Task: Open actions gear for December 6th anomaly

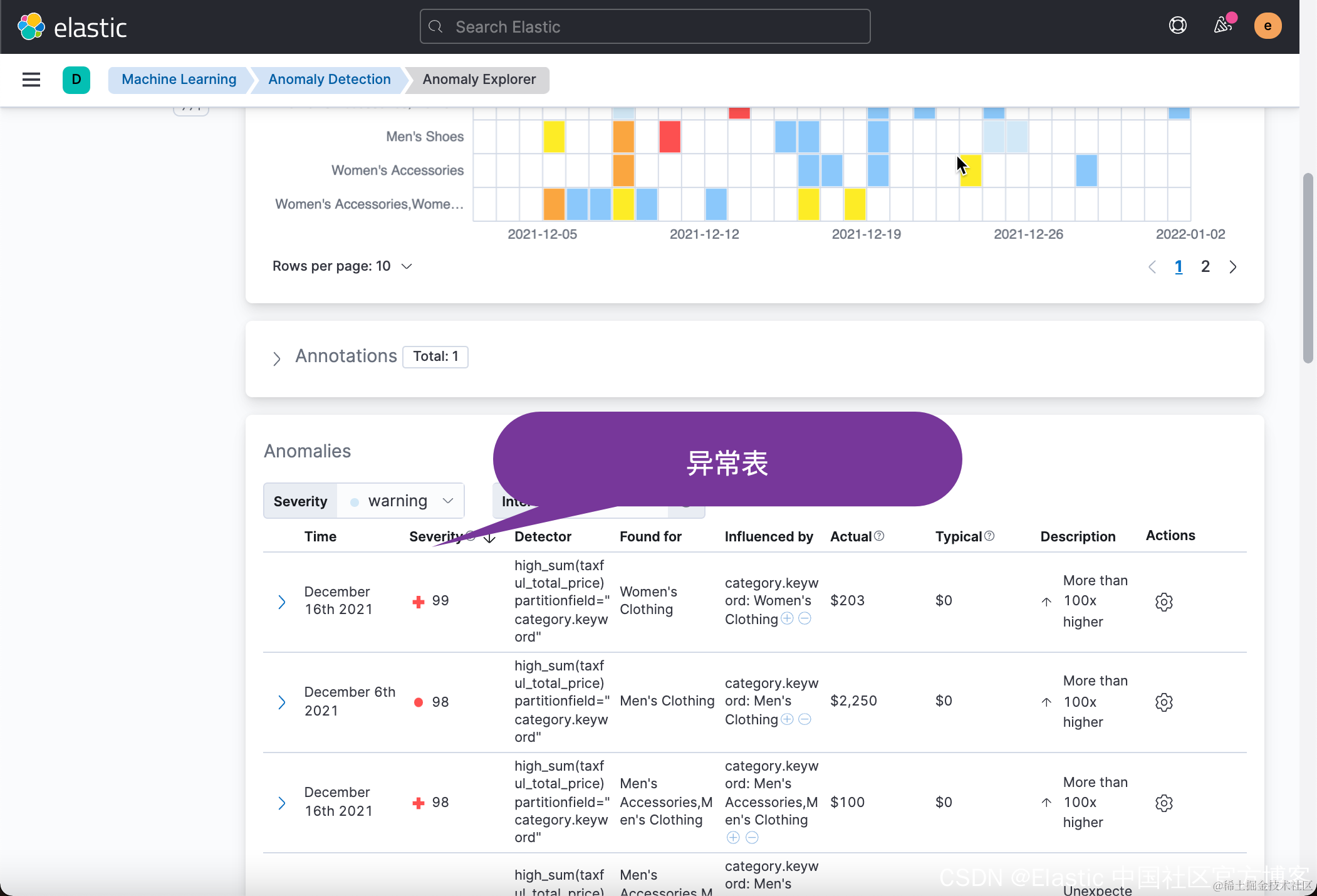Action: tap(1163, 702)
